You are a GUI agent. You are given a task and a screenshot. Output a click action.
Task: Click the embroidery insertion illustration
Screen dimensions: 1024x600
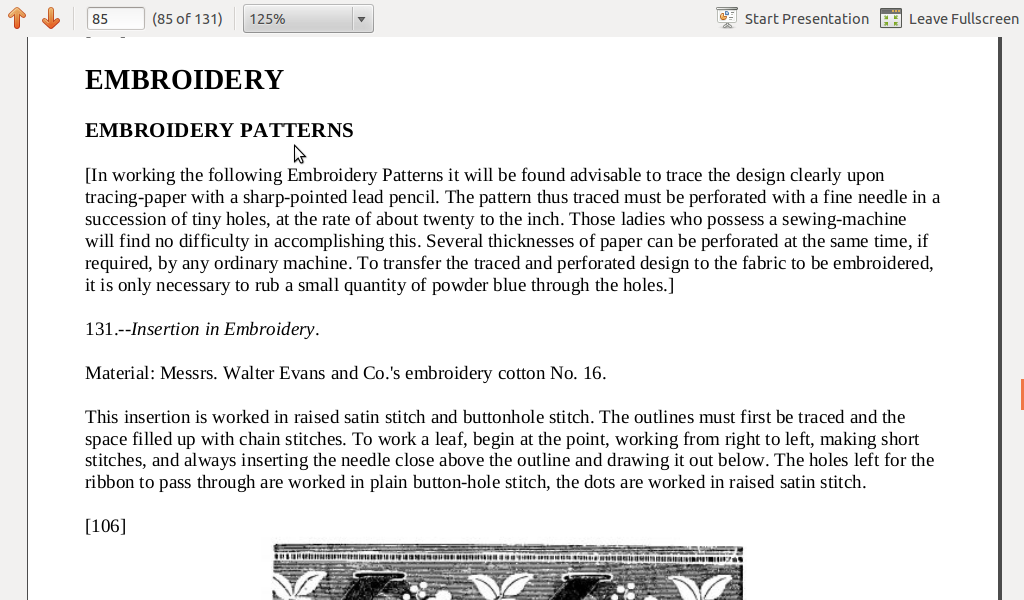coord(507,572)
